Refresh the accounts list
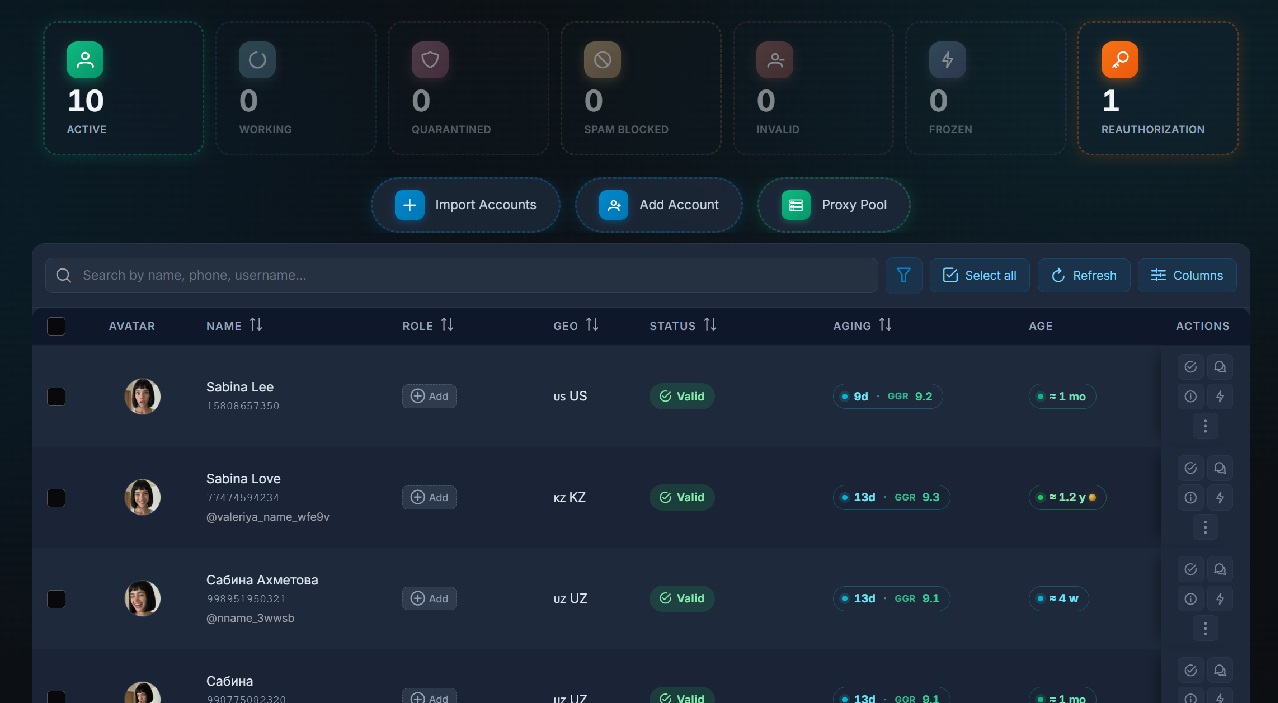 pyautogui.click(x=1084, y=275)
